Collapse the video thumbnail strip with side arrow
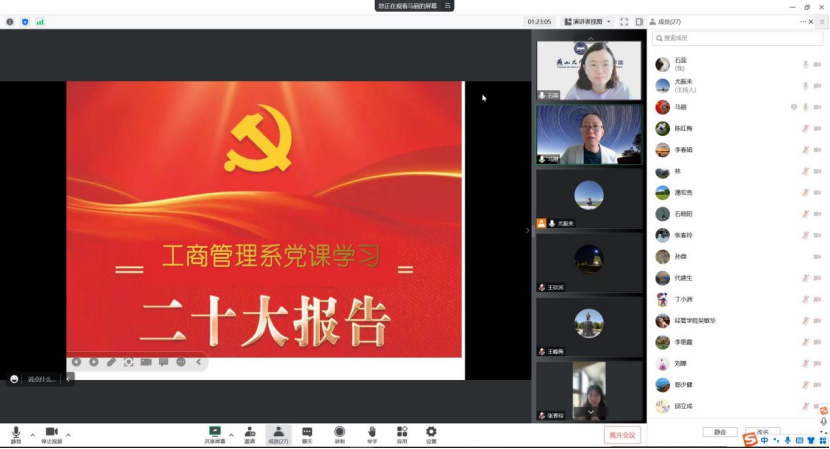The height and width of the screenshot is (449, 830). 528,231
